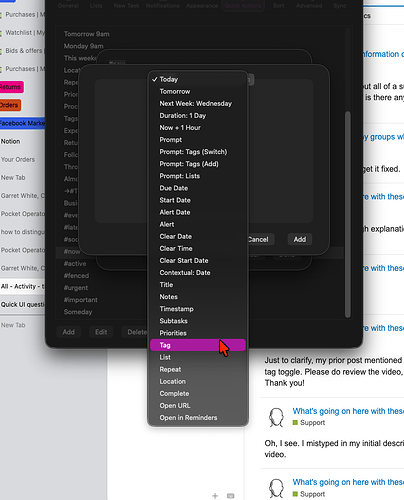Screen dimensions: 404x500
Task: Choose Tomorrow from the dropdown menu
Action: [x=198, y=91]
